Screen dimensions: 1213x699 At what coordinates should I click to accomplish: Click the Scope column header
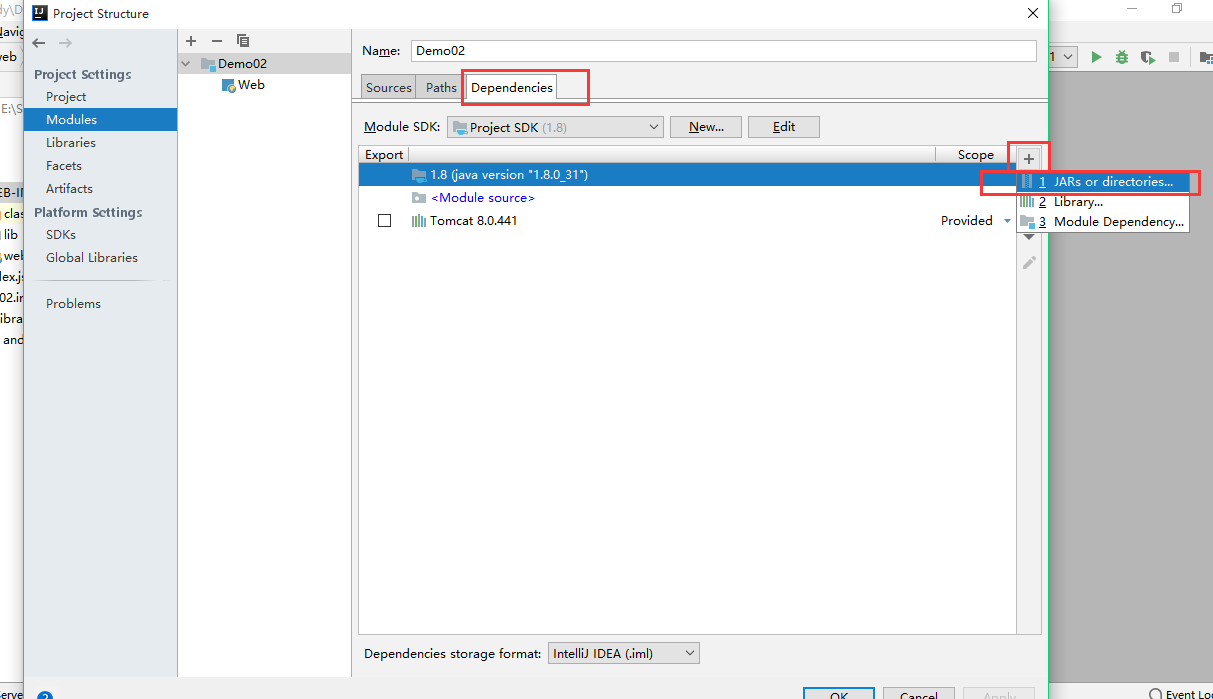pos(975,155)
